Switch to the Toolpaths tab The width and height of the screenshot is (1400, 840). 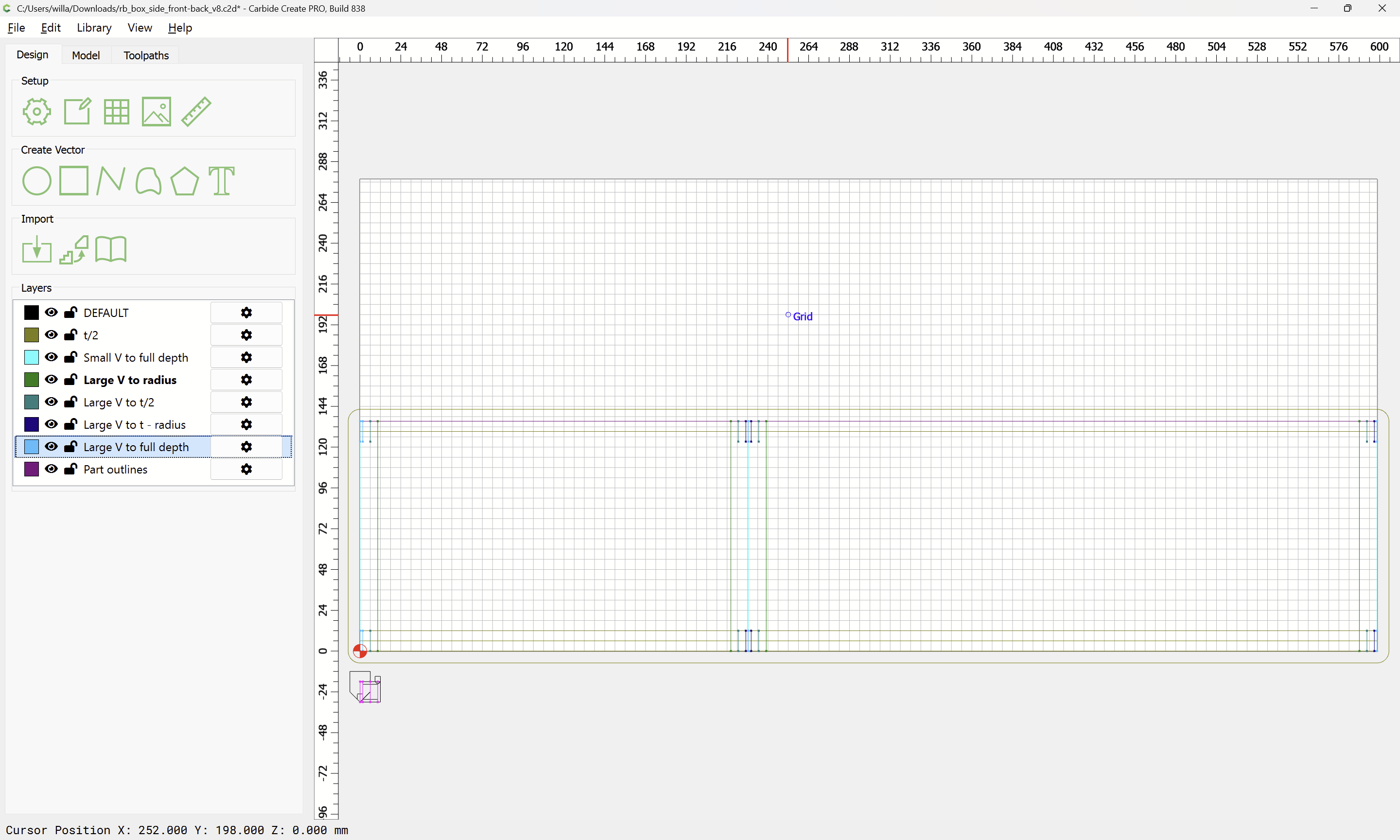pos(146,55)
